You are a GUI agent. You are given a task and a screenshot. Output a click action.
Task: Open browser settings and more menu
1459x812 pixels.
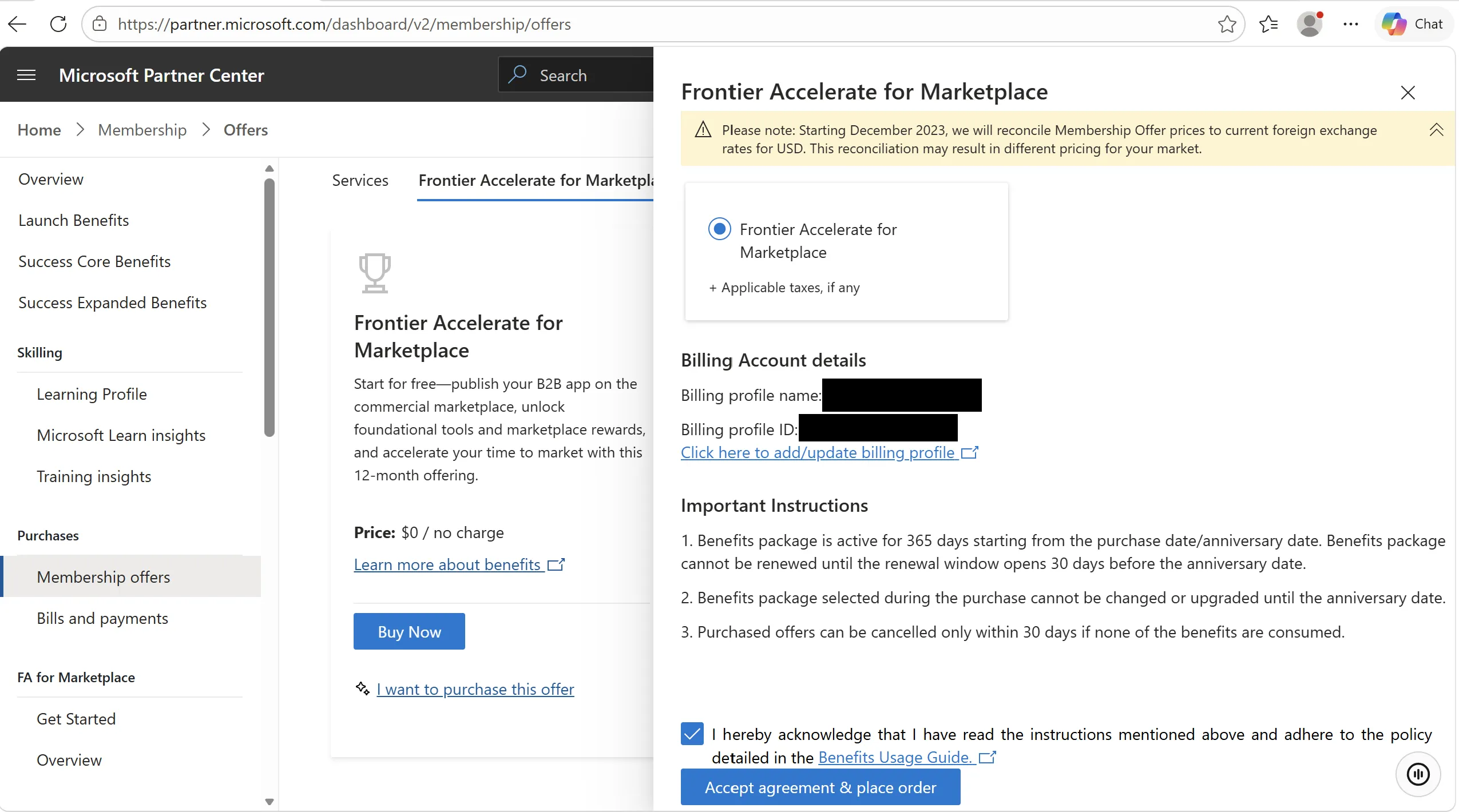(1351, 24)
